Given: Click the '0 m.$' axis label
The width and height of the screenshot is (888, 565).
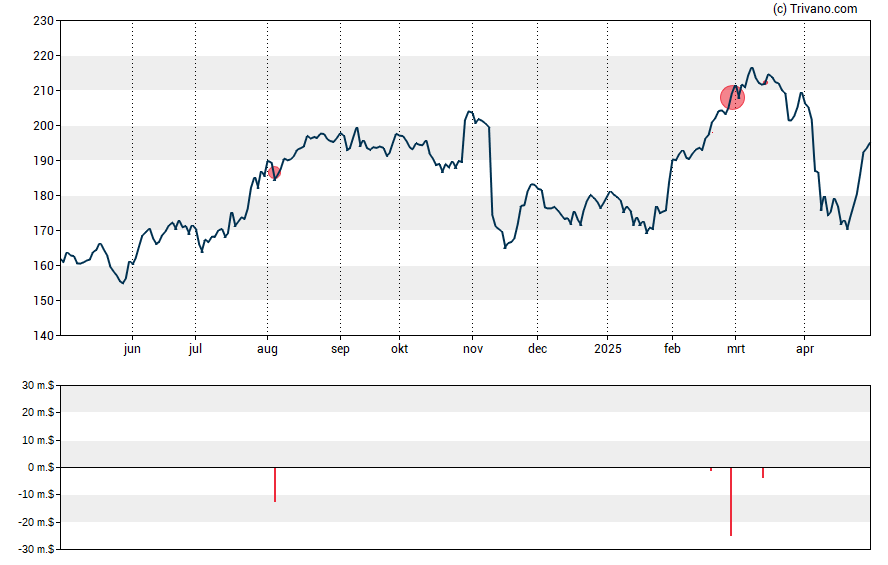Looking at the screenshot, I should (41, 468).
